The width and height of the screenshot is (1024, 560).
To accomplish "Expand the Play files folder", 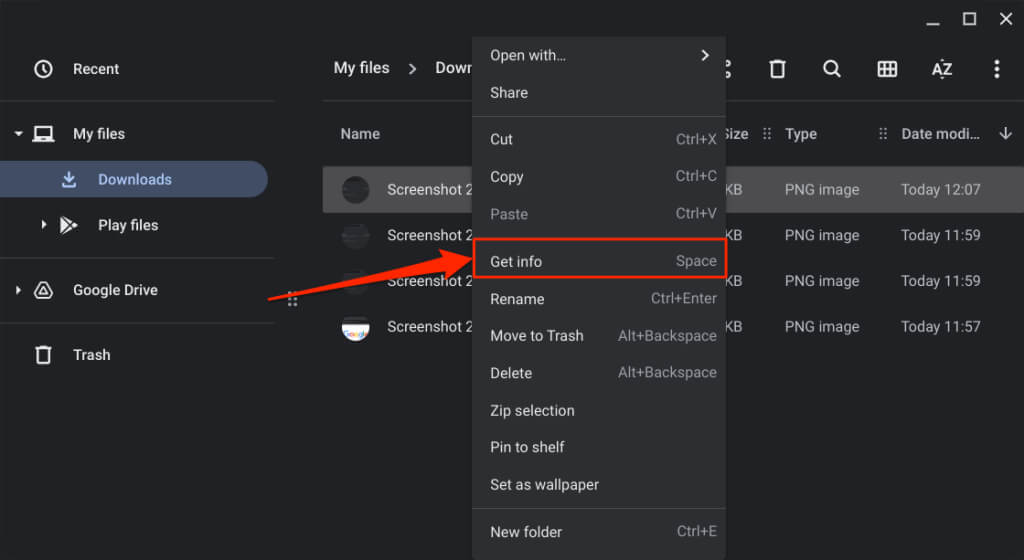I will 43,225.
